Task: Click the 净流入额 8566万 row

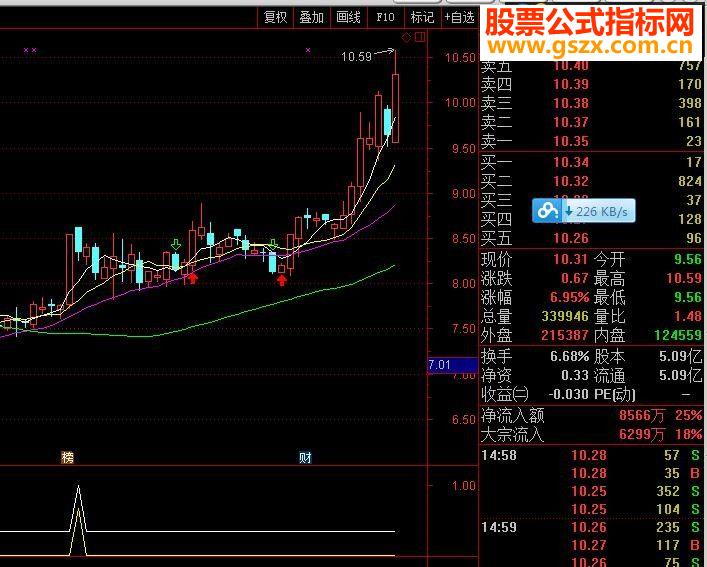Action: [x=591, y=415]
